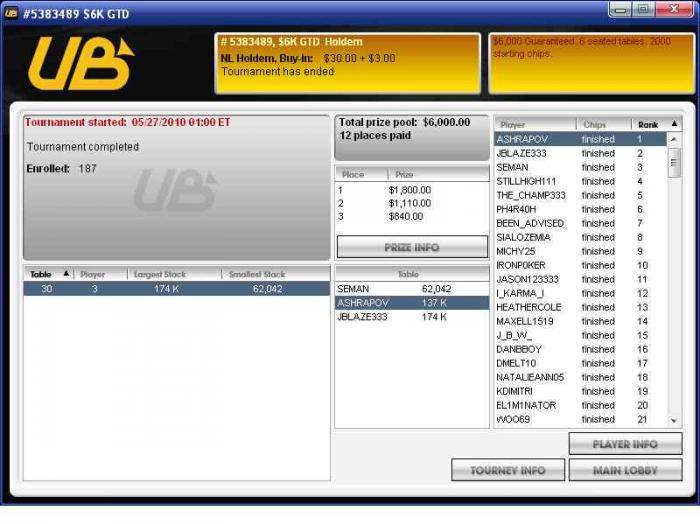
Task: Click the player list scroll up arrow
Action: (674, 139)
